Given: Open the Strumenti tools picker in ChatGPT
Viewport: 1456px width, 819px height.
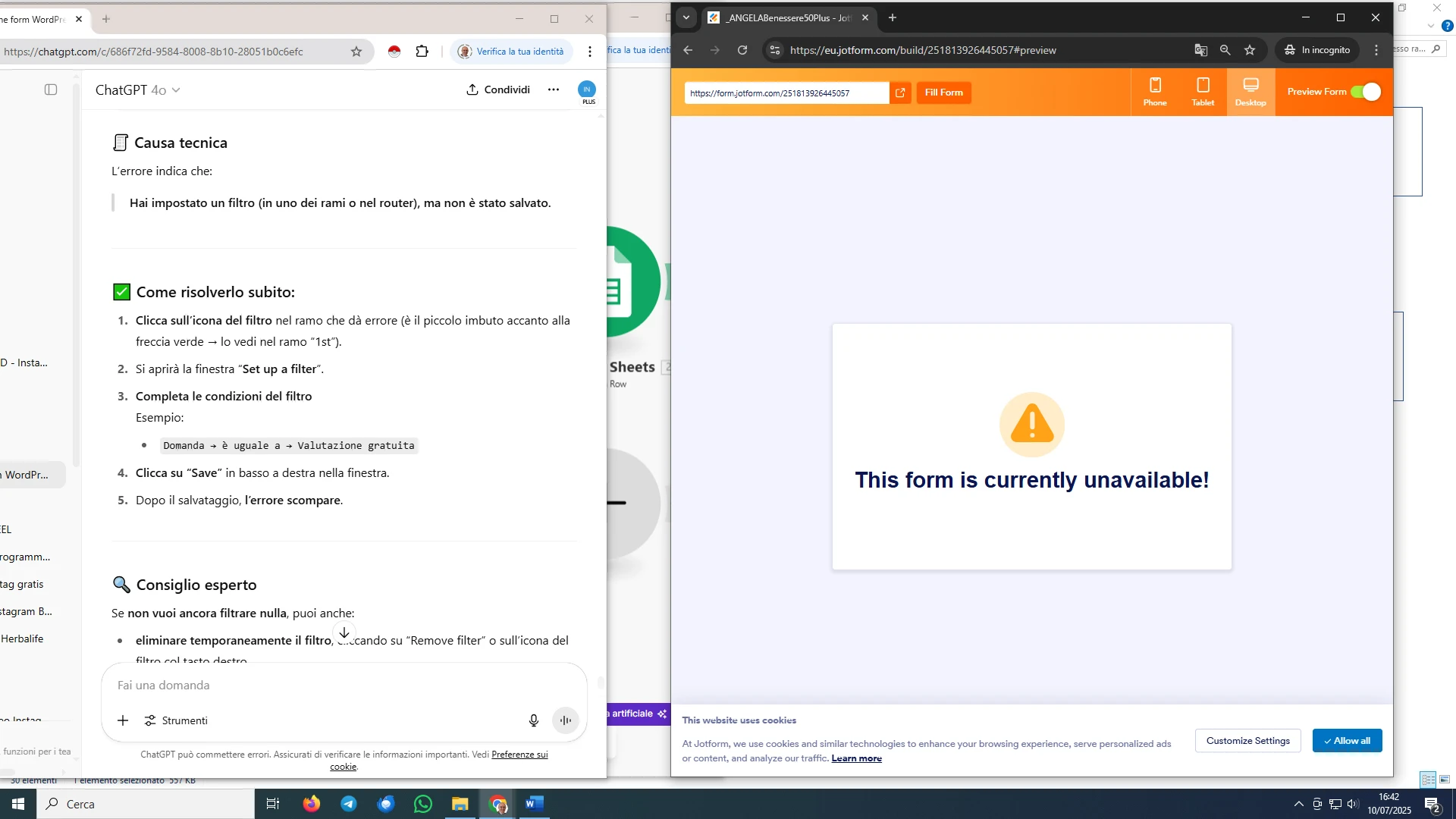Looking at the screenshot, I should 176,720.
